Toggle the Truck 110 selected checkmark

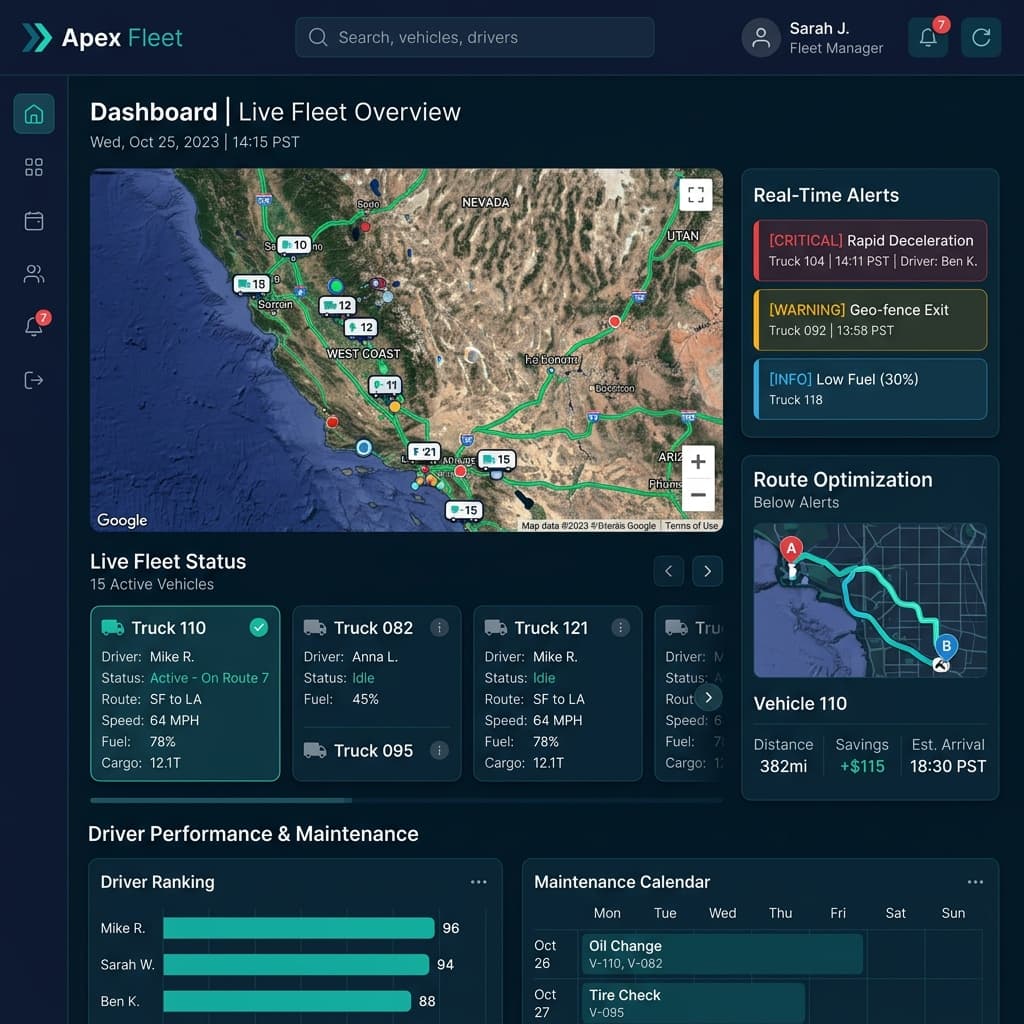(x=259, y=628)
